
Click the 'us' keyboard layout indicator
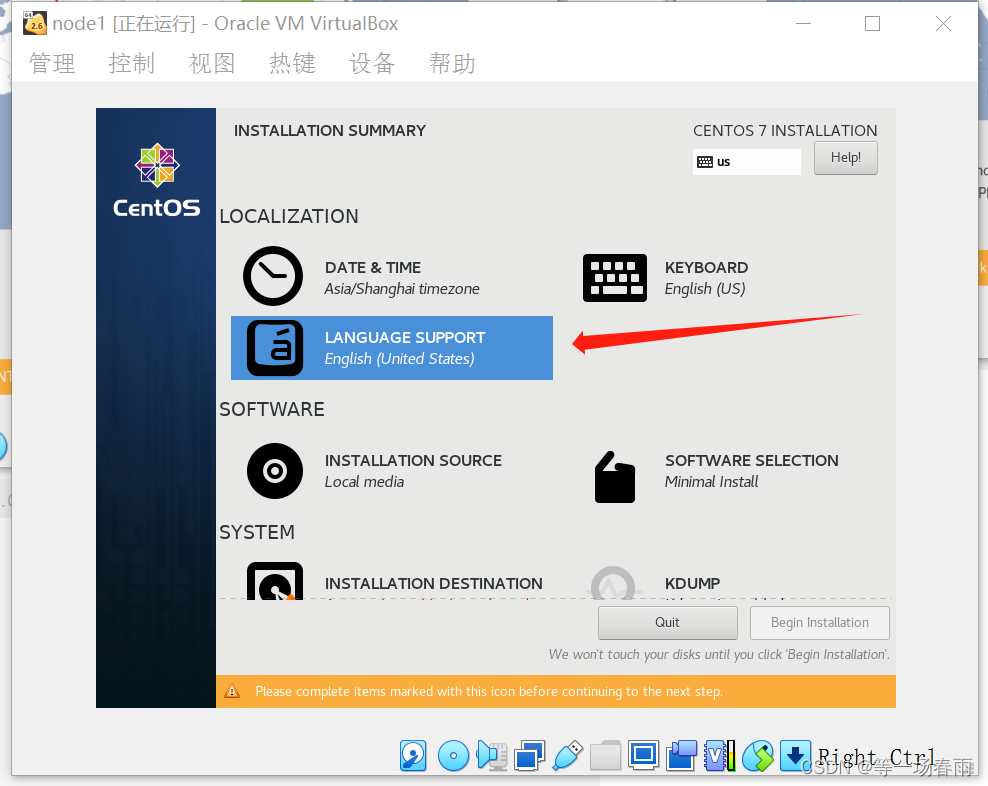747,162
